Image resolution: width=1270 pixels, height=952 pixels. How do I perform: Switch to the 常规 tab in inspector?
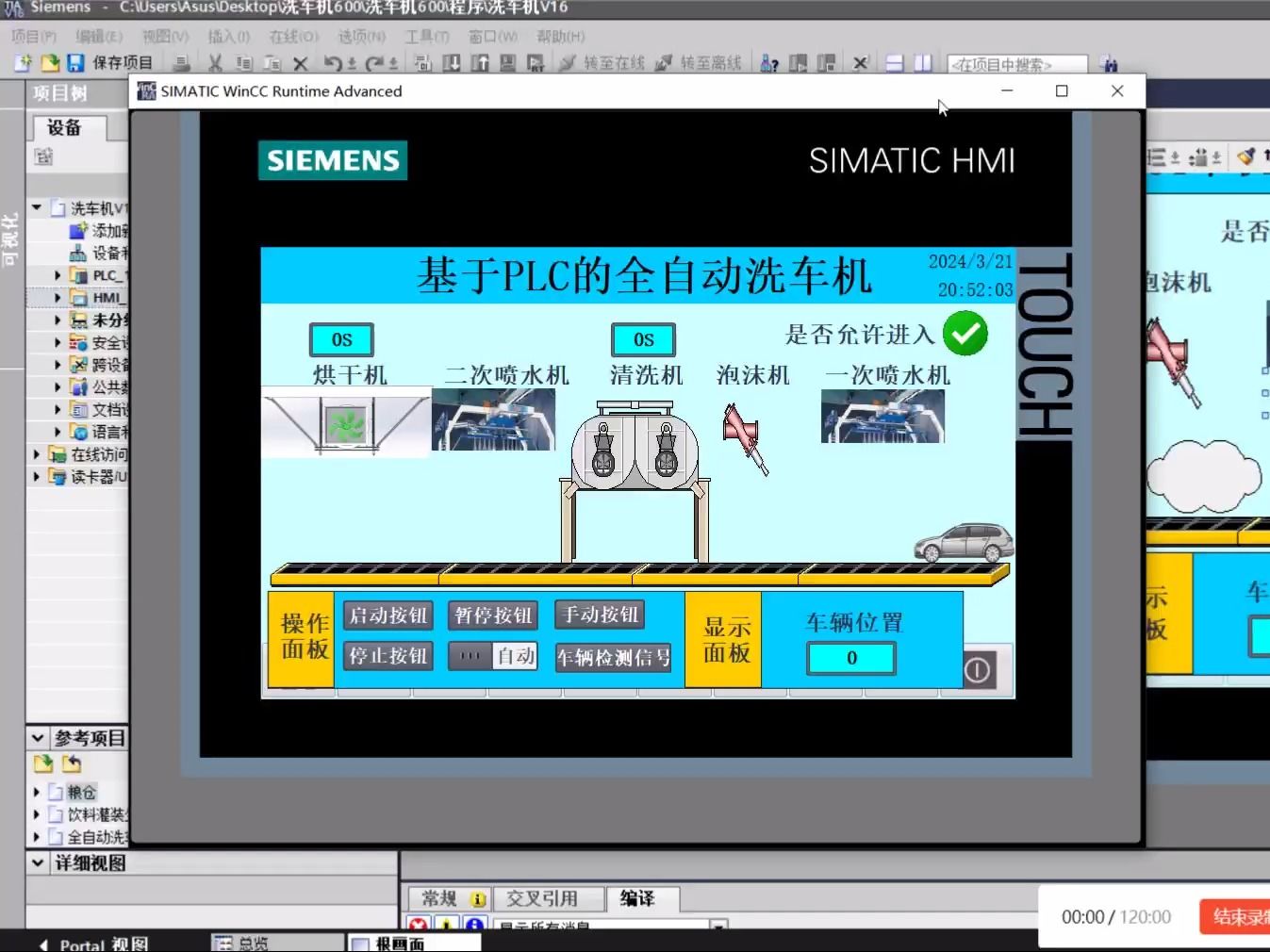point(448,898)
